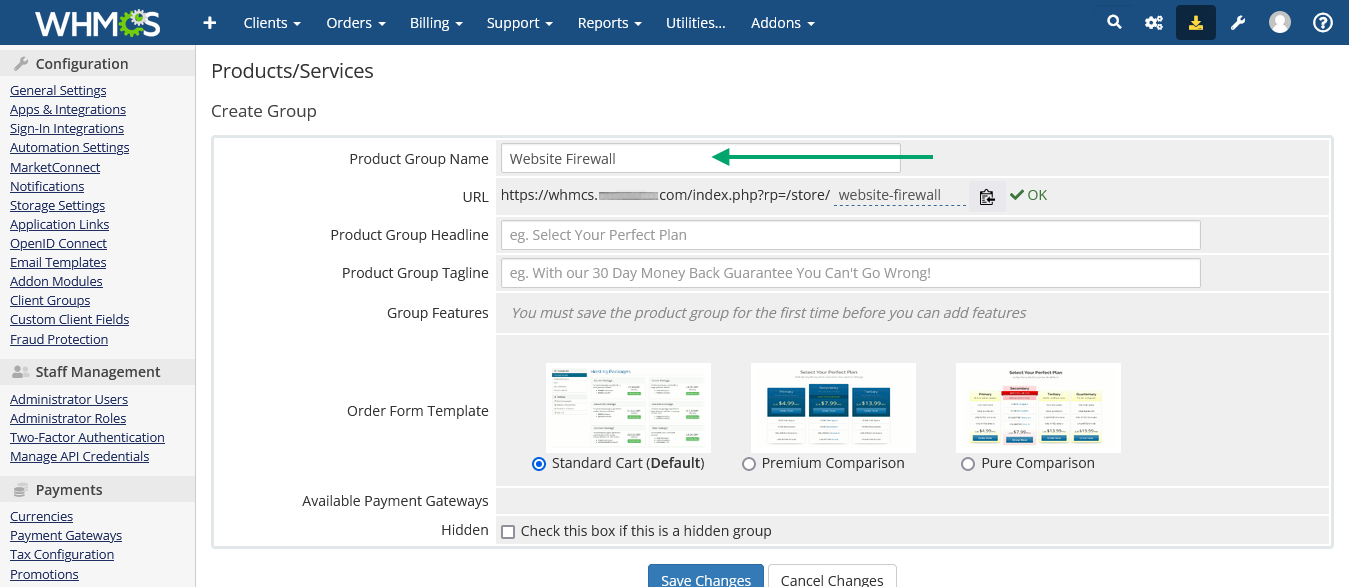Click the Premium Comparison template thumbnail

(x=833, y=407)
